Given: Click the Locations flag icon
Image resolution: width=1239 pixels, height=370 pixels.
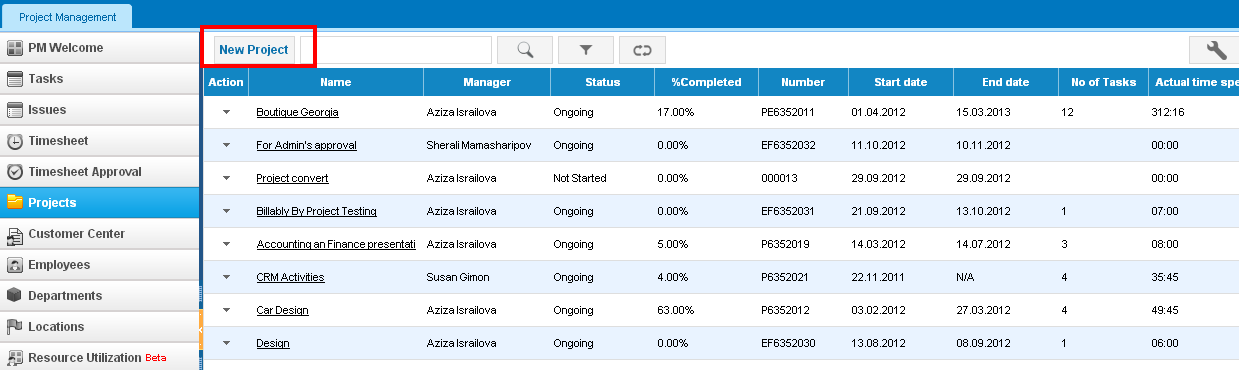Looking at the screenshot, I should (15, 327).
